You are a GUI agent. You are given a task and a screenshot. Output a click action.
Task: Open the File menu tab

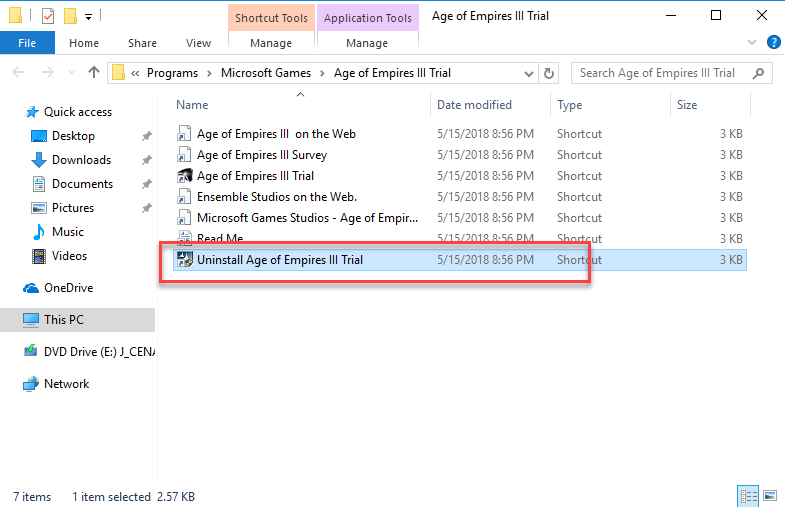27,43
